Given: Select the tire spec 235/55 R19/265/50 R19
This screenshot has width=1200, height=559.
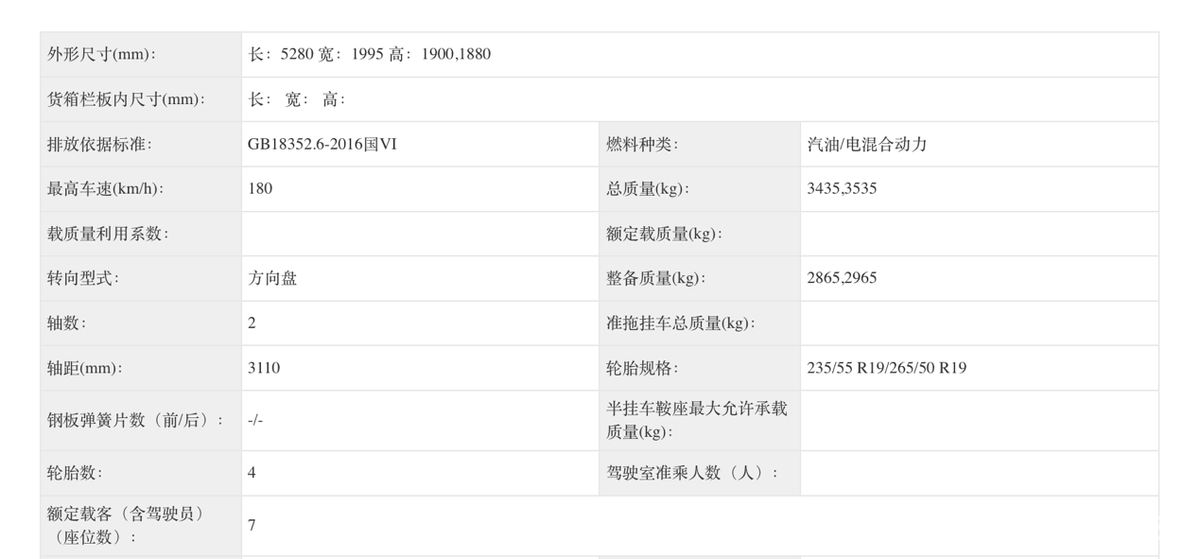Looking at the screenshot, I should tap(886, 368).
